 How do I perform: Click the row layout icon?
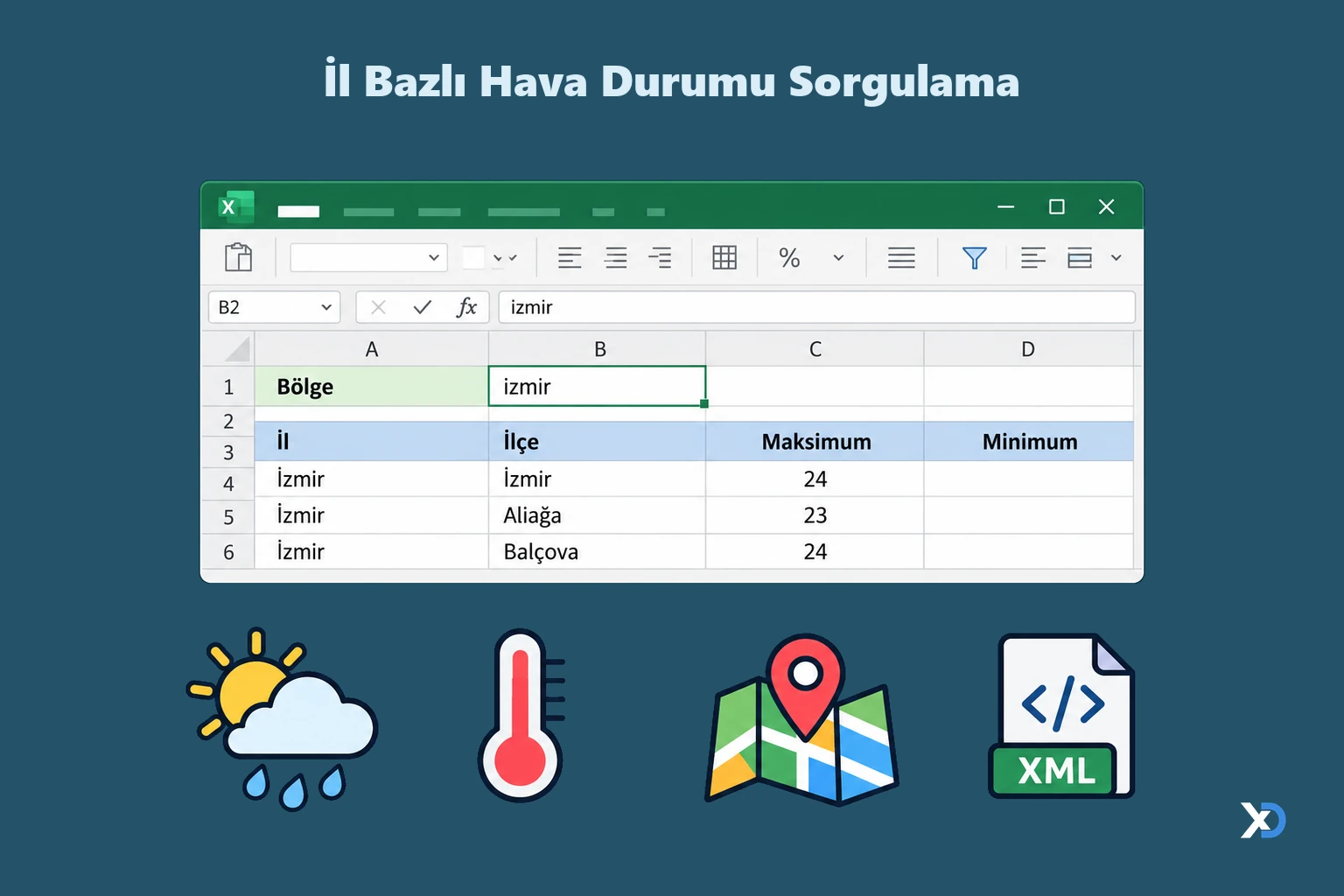point(1080,257)
